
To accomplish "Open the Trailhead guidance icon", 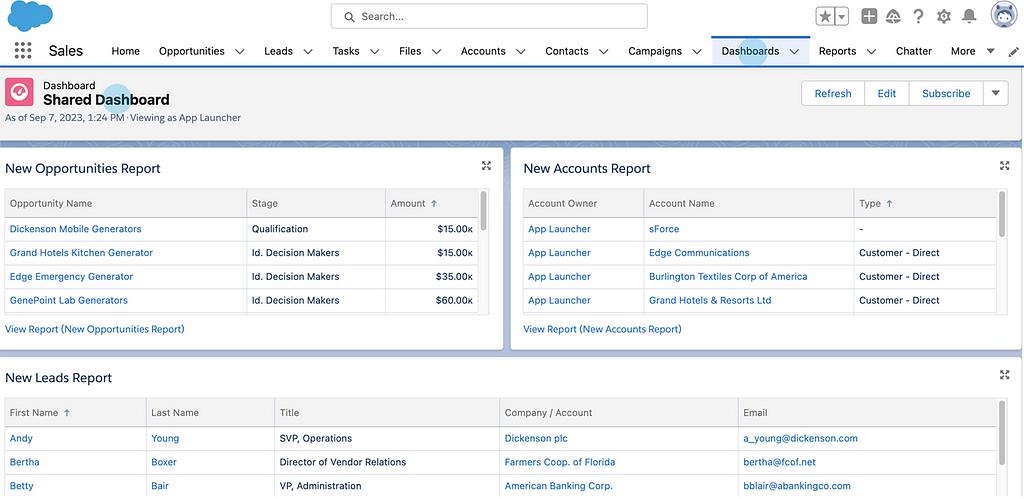I will click(893, 17).
